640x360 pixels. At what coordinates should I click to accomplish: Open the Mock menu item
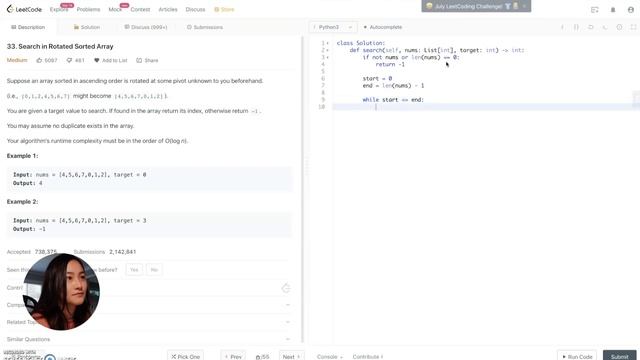coord(115,9)
